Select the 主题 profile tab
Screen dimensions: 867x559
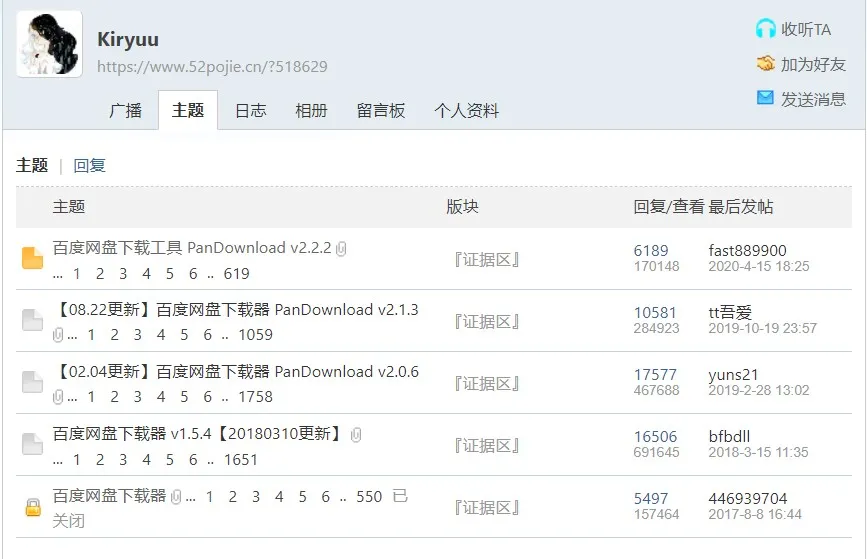click(x=188, y=111)
